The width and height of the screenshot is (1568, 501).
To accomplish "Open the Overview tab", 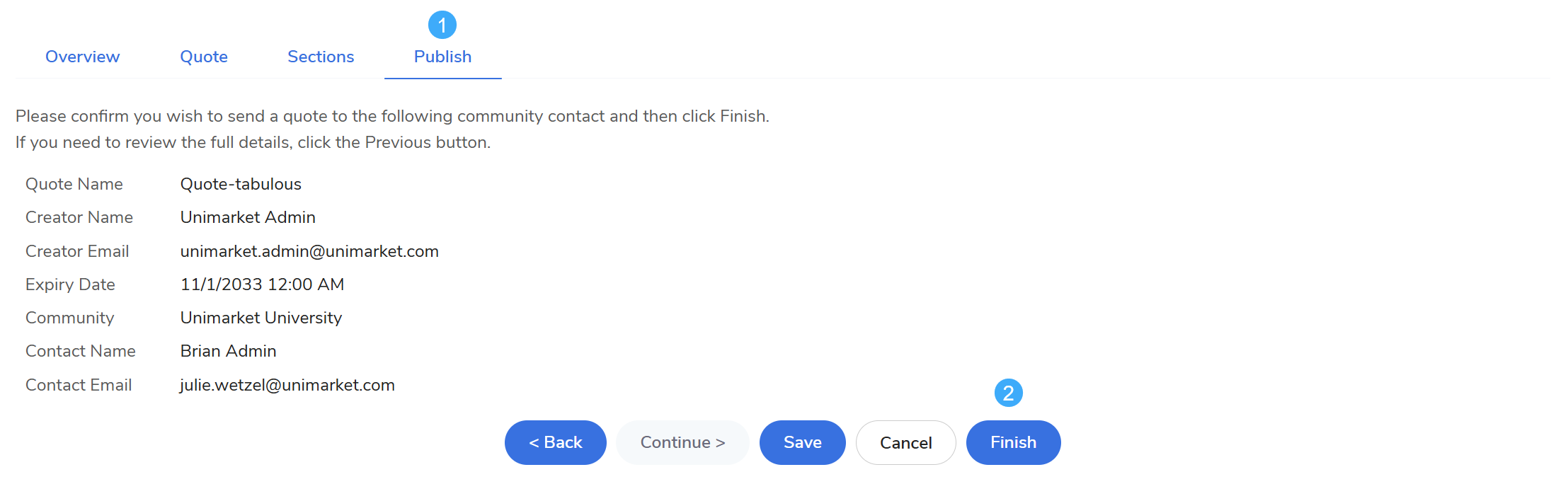I will tap(83, 57).
